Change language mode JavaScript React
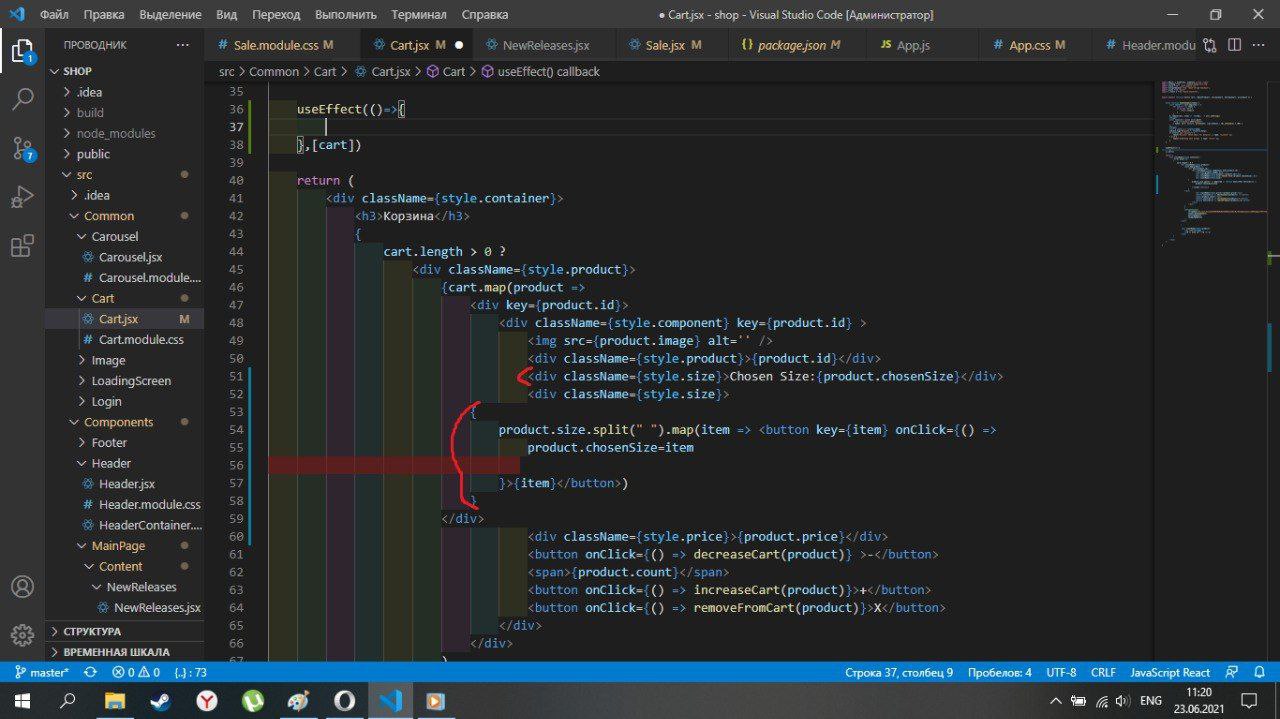Viewport: 1280px width, 719px height. pos(1170,673)
